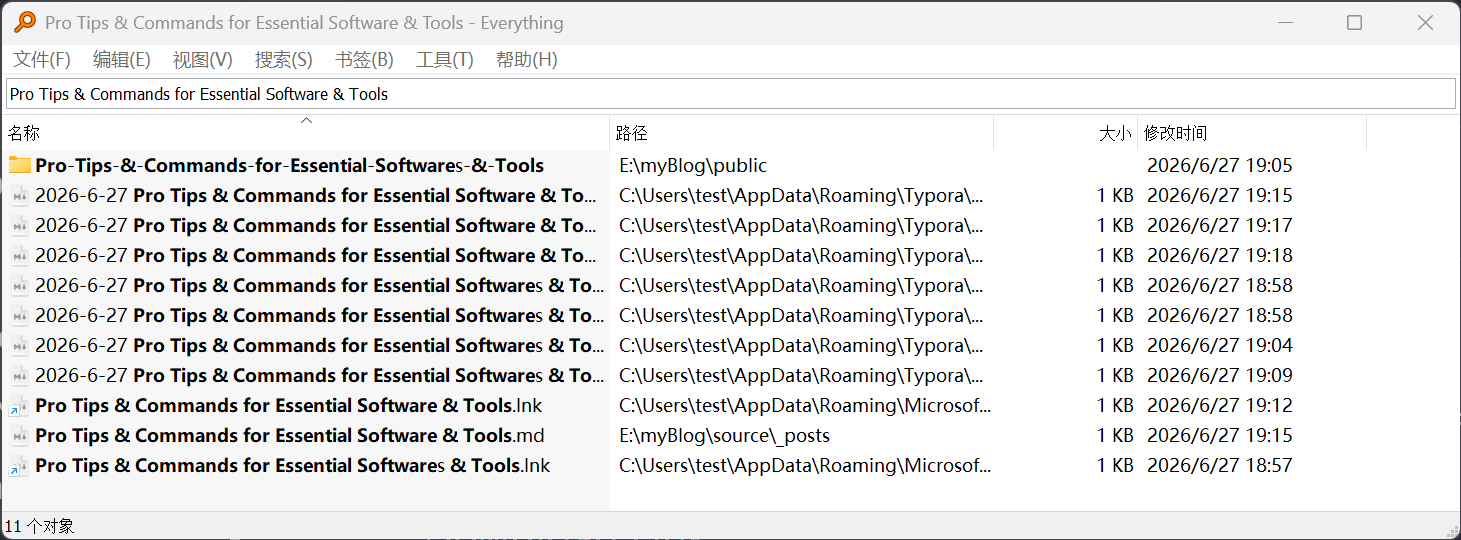Click the 1 KB size of Tools.md in source\_posts
1461x540 pixels.
pyautogui.click(x=1115, y=435)
